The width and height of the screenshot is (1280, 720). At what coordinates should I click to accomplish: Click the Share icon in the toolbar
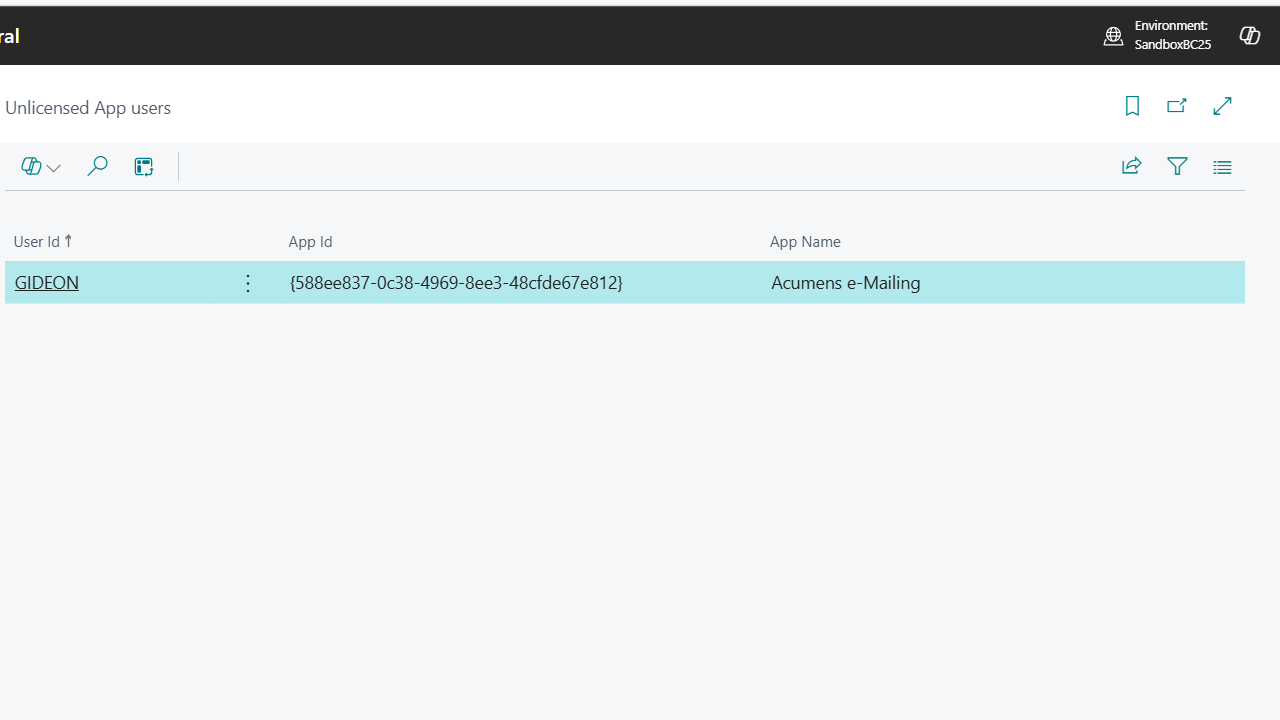[x=1131, y=166]
